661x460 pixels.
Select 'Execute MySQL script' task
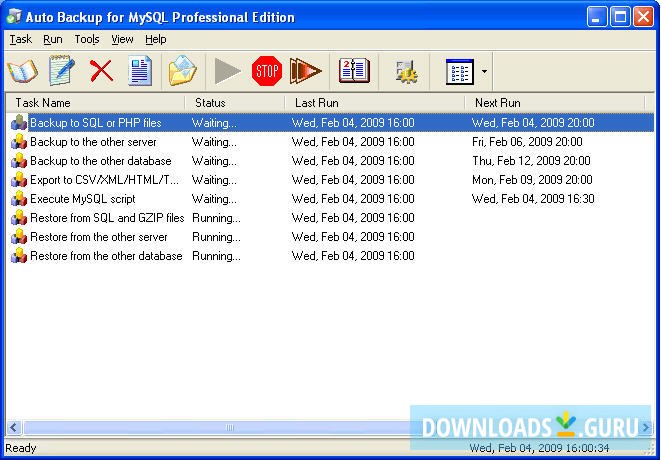point(83,199)
